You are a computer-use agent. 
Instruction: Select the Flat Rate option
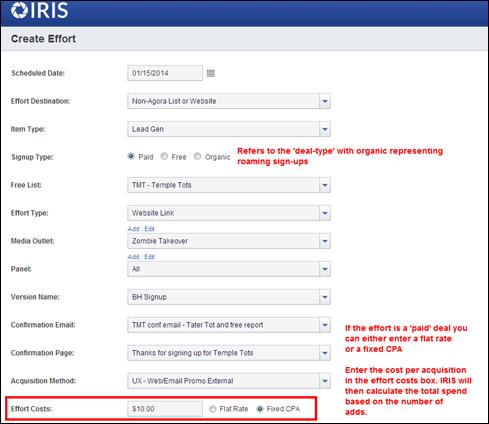coord(212,409)
